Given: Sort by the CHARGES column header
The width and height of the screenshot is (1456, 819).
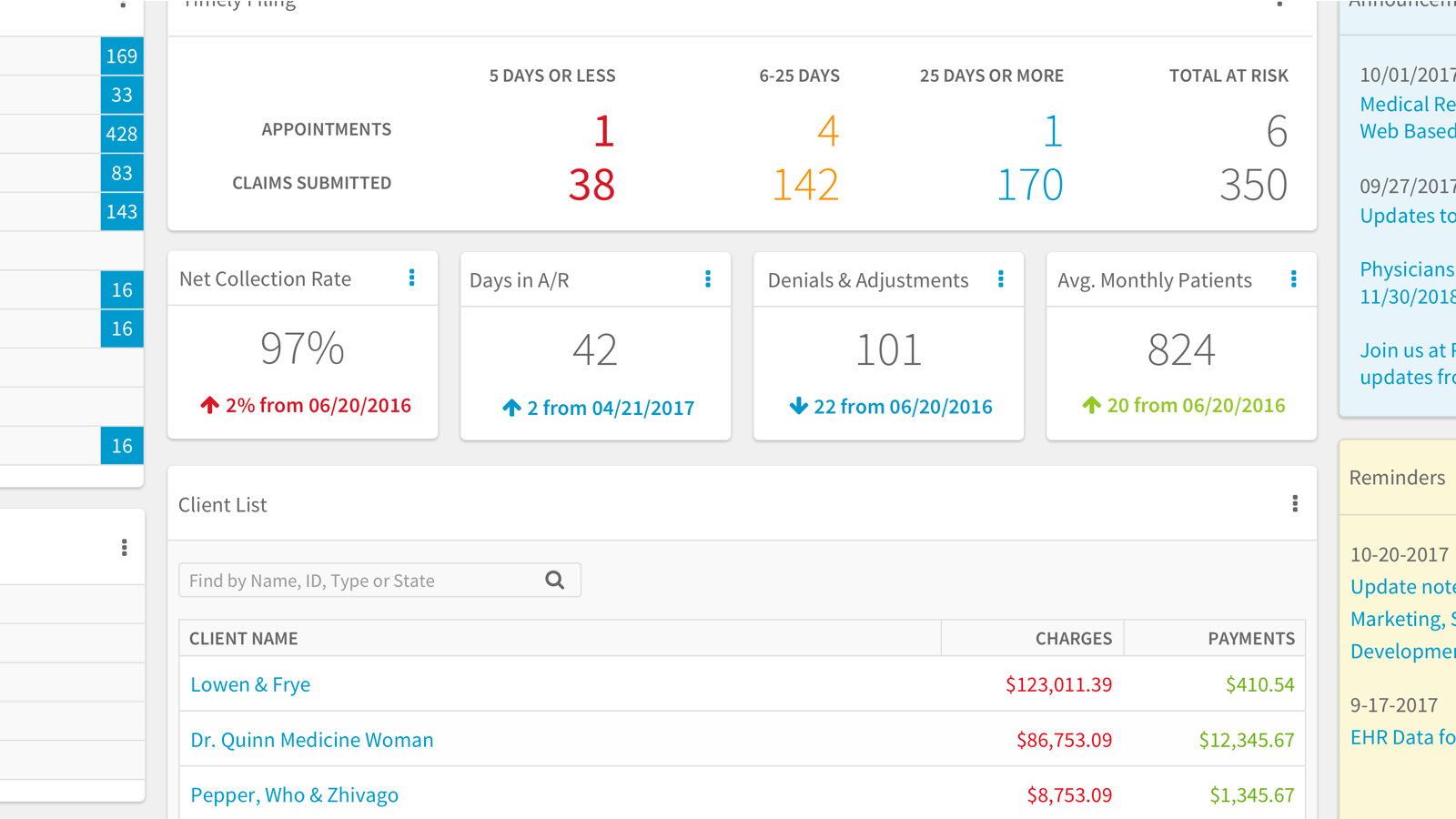Looking at the screenshot, I should coord(1073,639).
